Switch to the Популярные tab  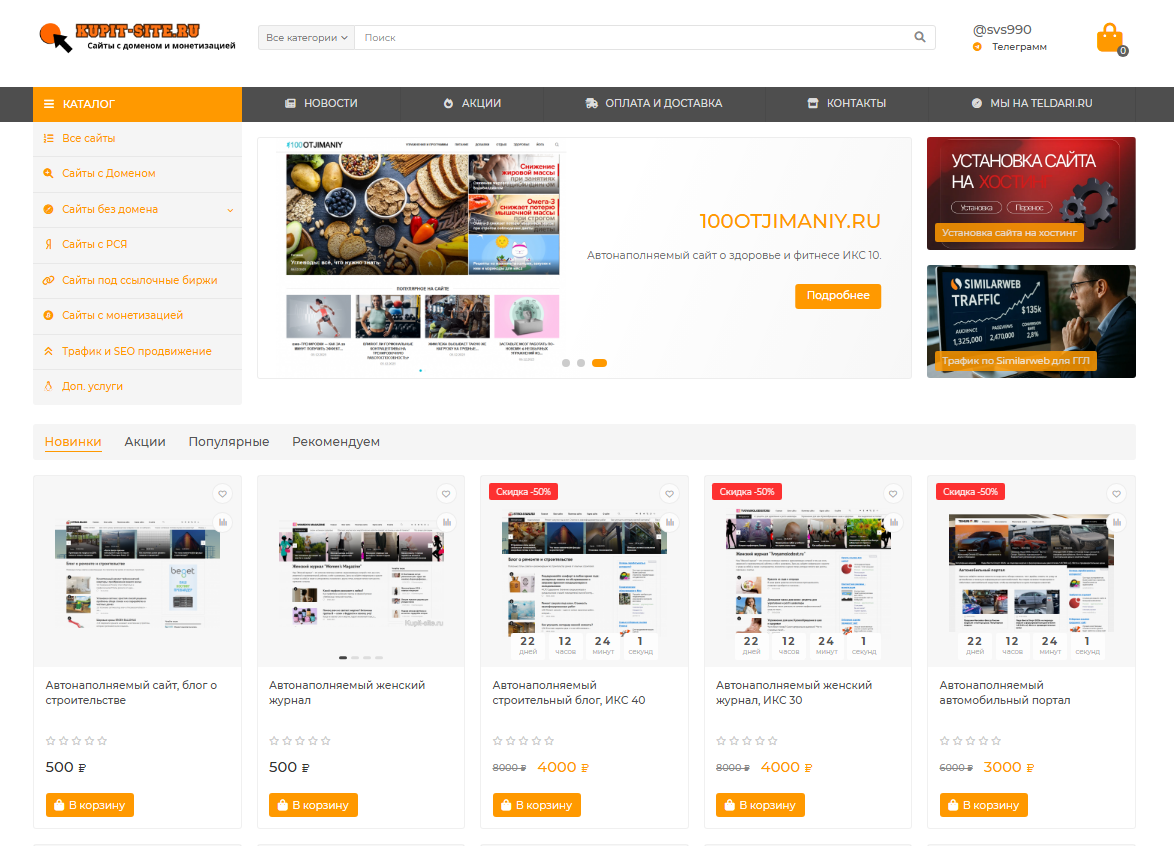click(228, 441)
